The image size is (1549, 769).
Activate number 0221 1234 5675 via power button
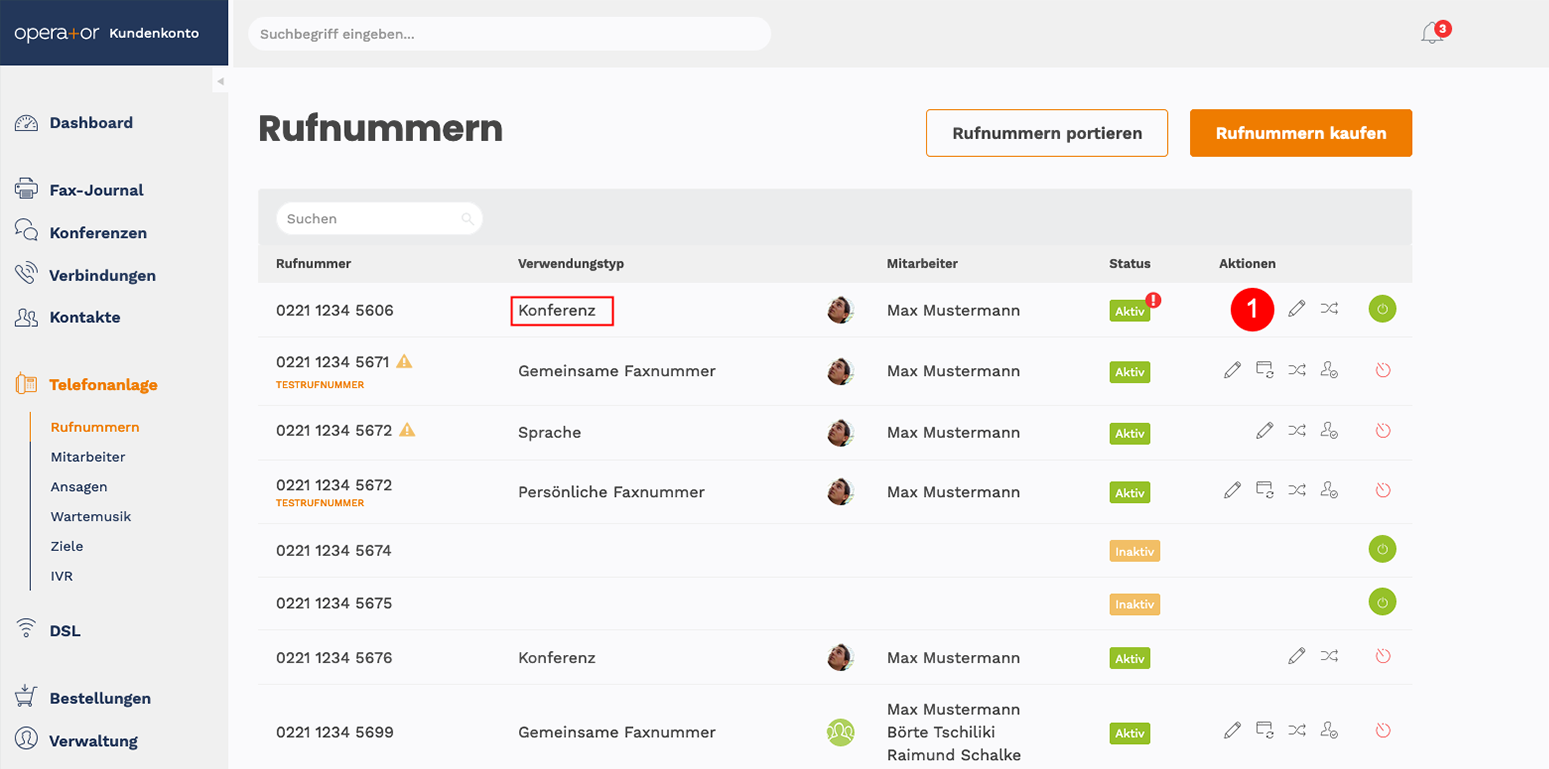(1382, 602)
